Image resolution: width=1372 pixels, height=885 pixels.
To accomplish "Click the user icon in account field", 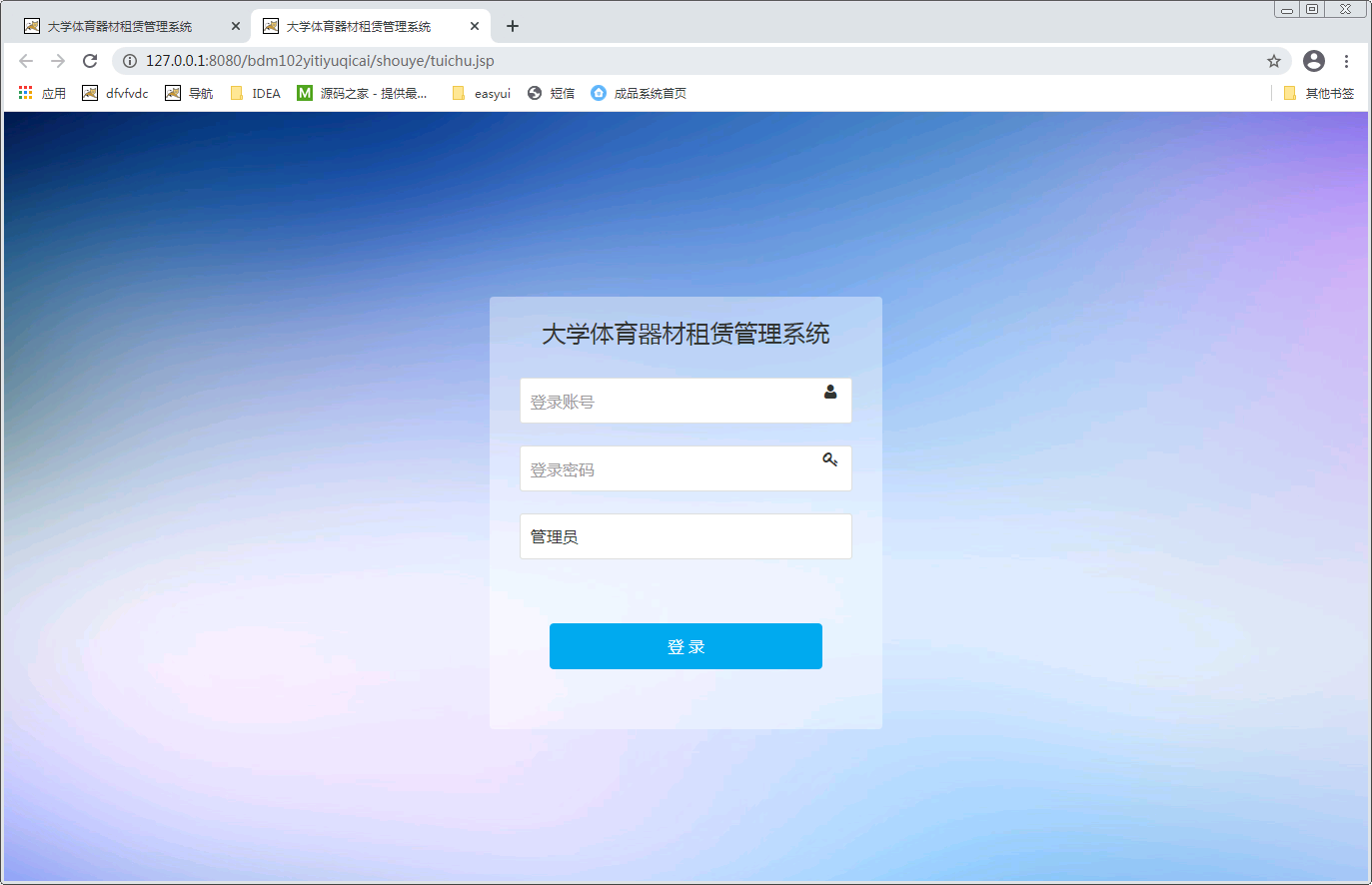I will [830, 392].
